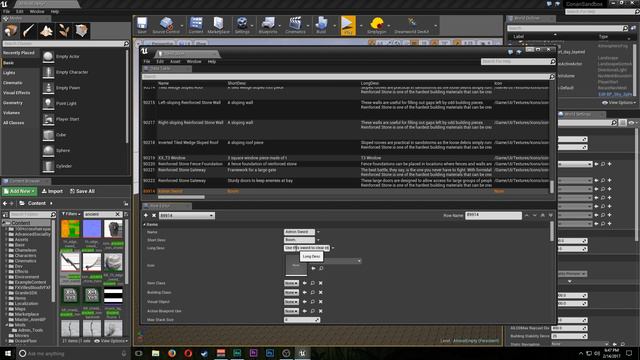Open row selector dropdown showing 89914
Screen dimensions: 640x360
[187, 216]
